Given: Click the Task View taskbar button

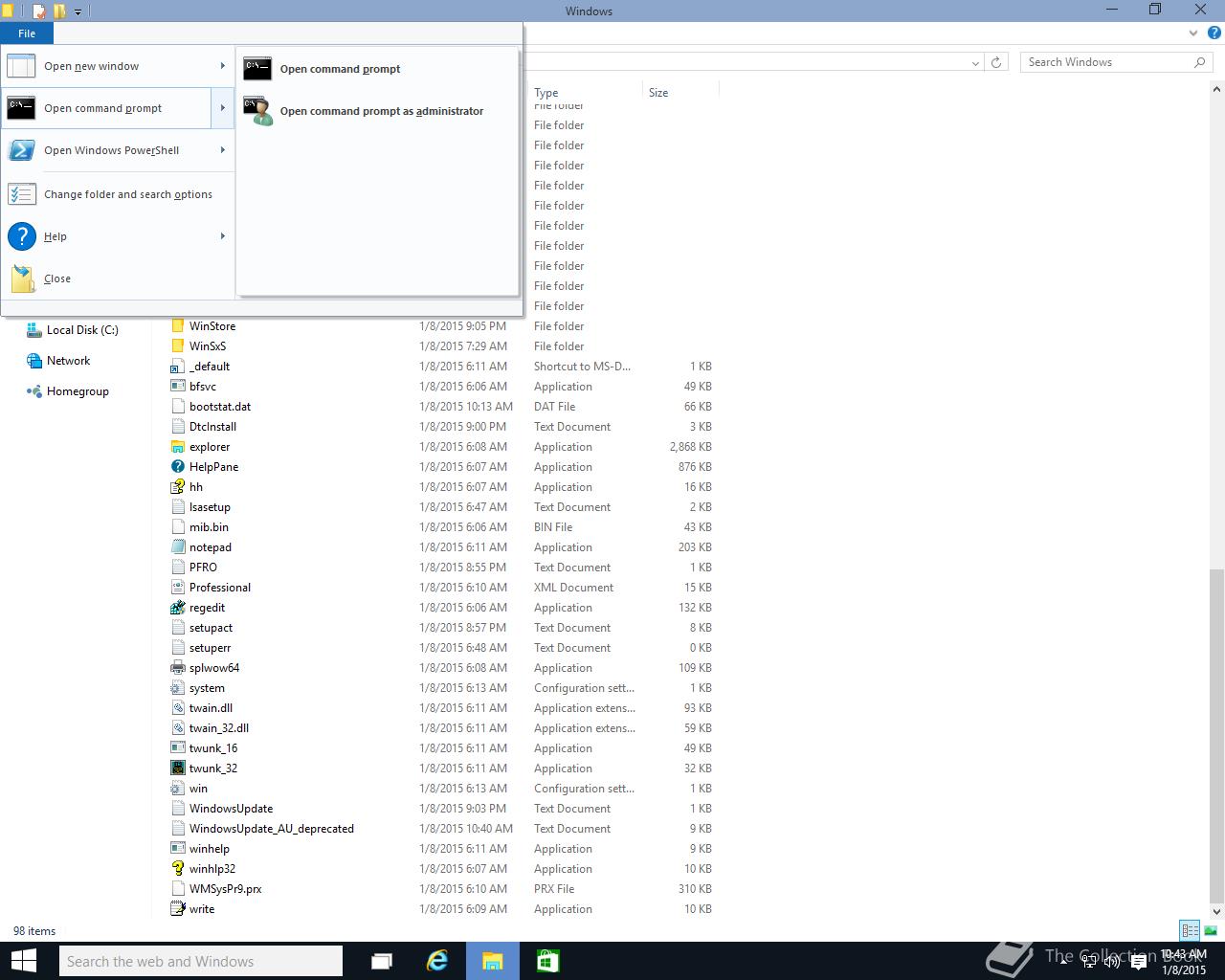Looking at the screenshot, I should tap(382, 961).
